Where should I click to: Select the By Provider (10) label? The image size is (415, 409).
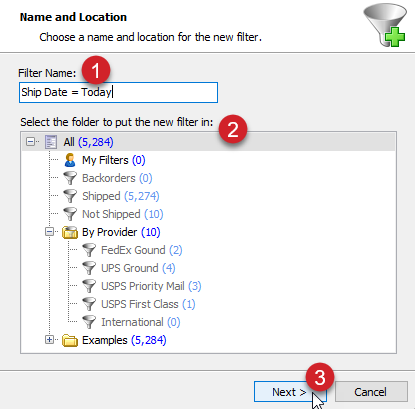(121, 232)
